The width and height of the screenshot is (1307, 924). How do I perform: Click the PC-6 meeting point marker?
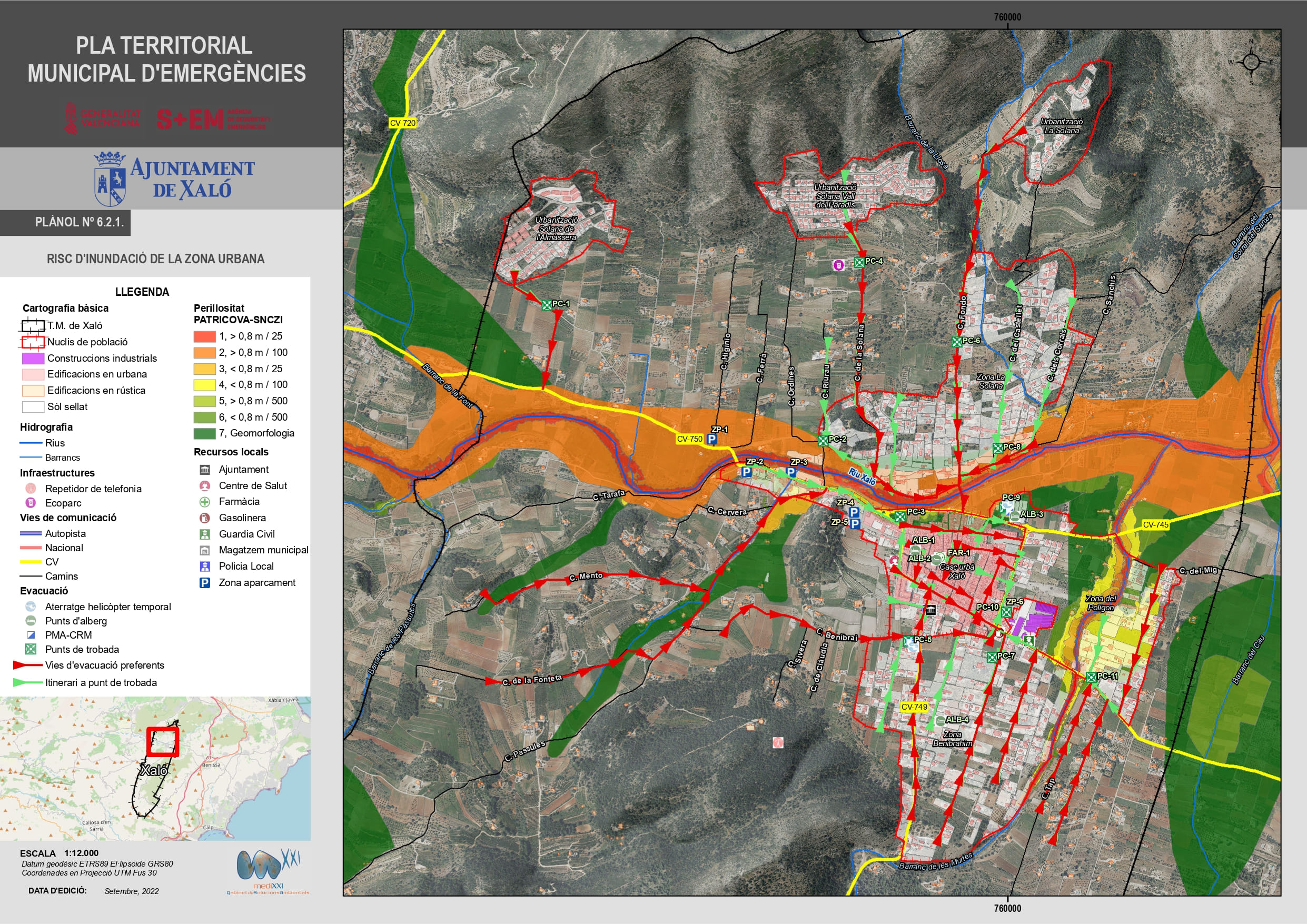[957, 342]
